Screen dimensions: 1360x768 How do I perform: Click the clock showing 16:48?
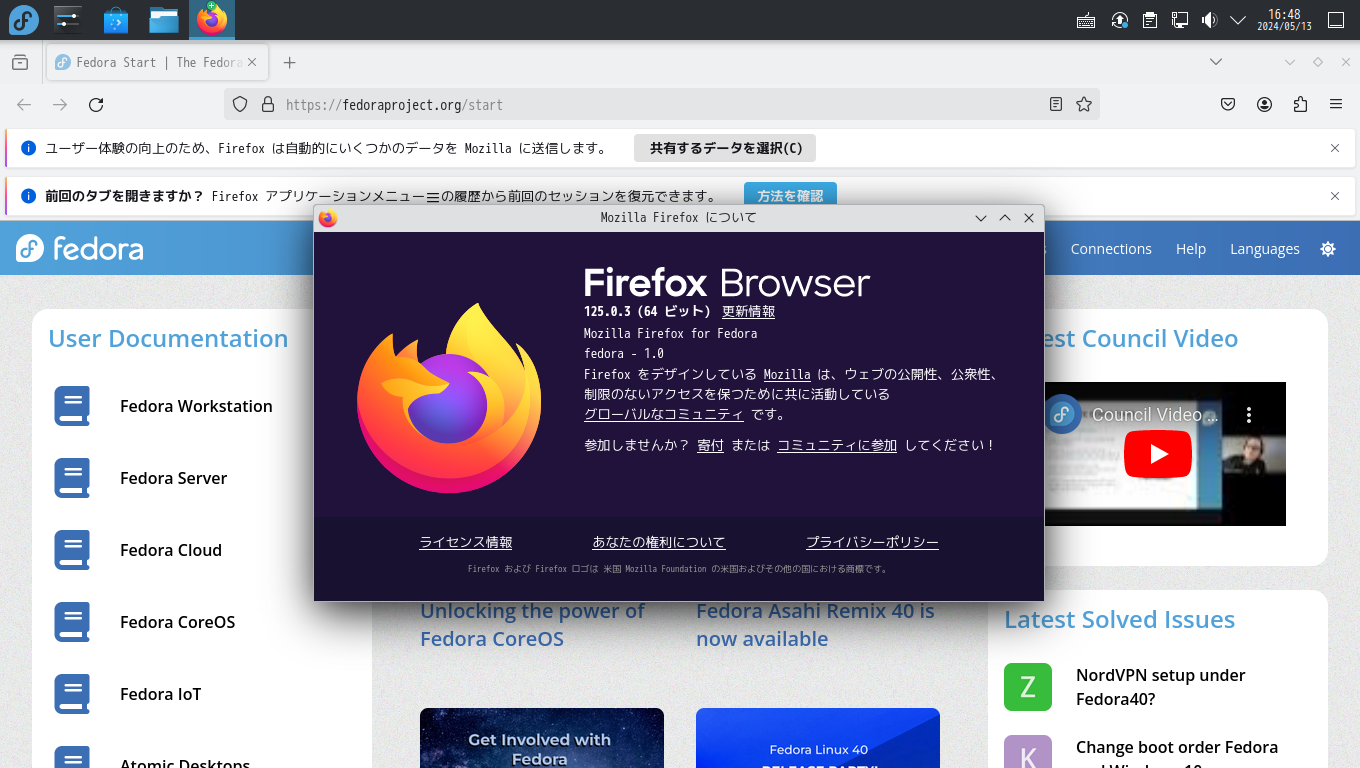click(1284, 20)
